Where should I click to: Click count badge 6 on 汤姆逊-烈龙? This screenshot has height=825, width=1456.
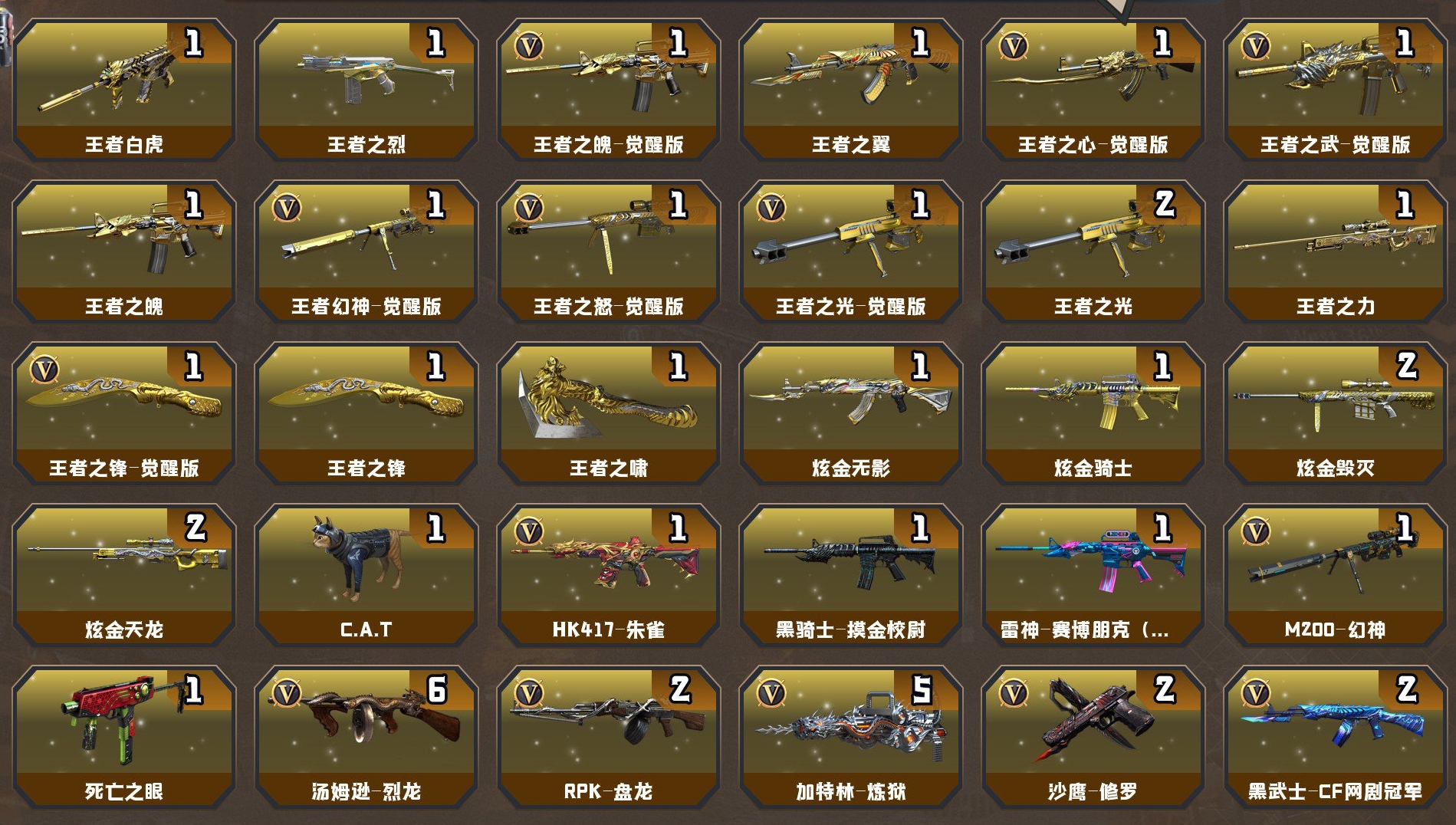coord(437,690)
